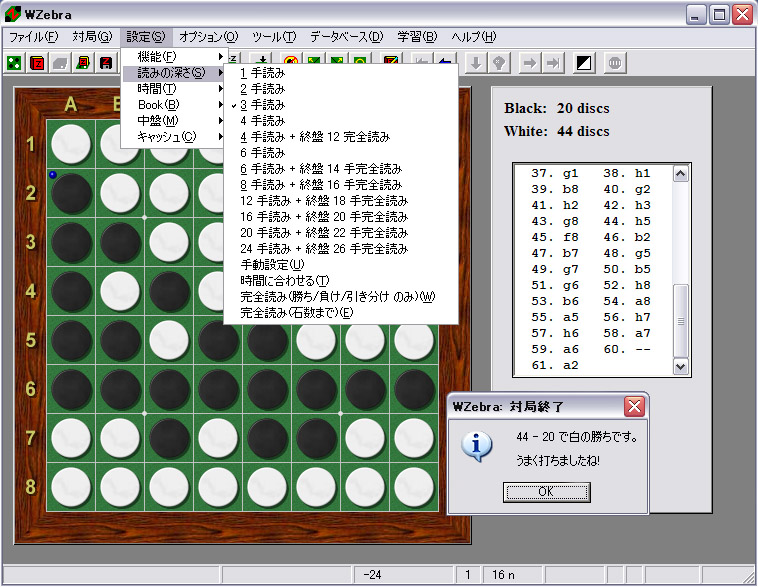This screenshot has width=758, height=587.
Task: Open the 設定(S) menu
Action: [146, 37]
